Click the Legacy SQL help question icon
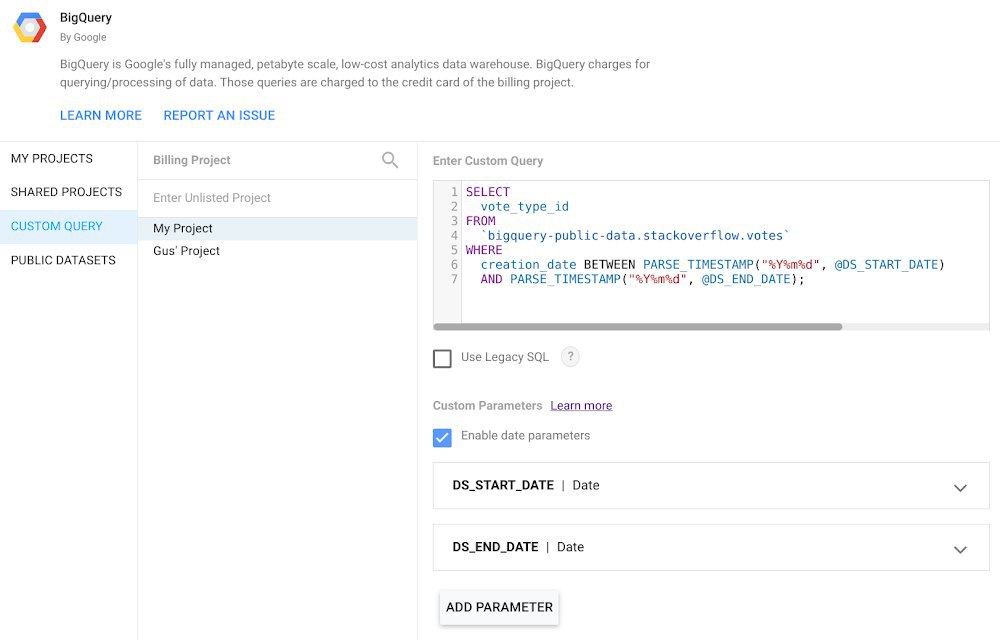 click(570, 357)
